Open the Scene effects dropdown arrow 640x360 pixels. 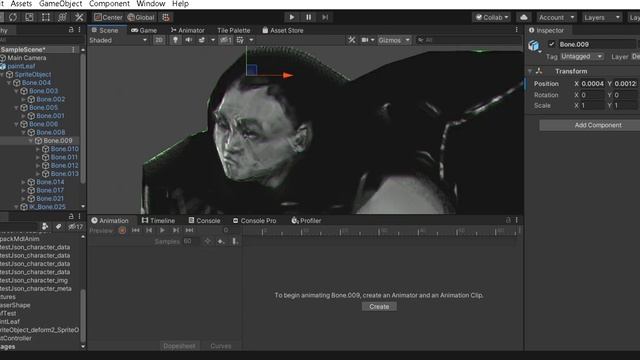click(x=213, y=40)
